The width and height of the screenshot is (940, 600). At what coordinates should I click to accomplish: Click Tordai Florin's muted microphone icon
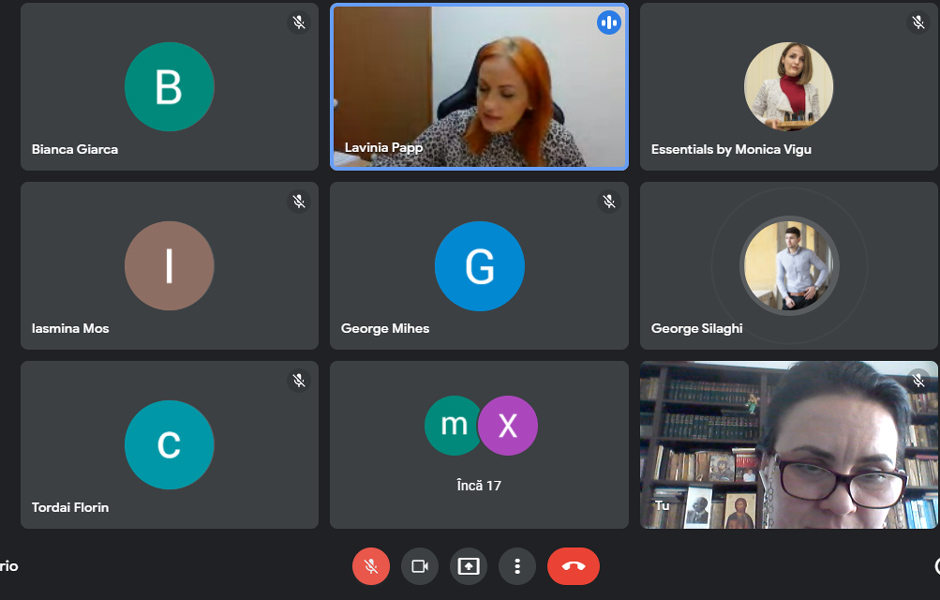point(299,380)
